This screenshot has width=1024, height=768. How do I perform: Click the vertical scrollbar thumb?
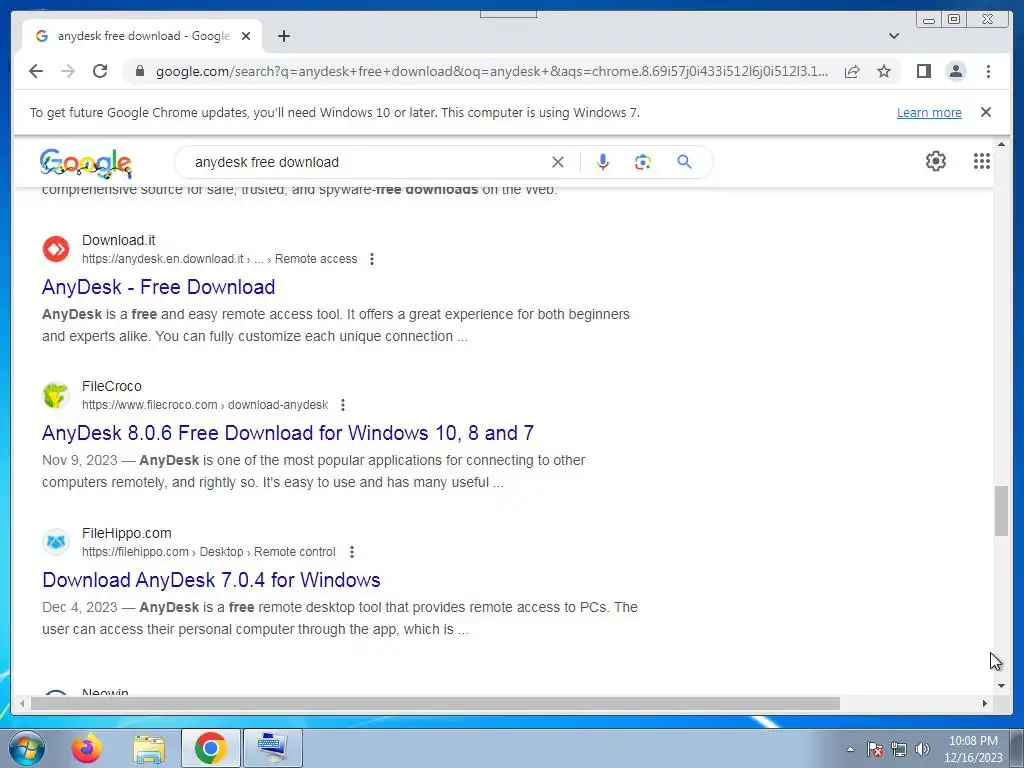[1001, 511]
